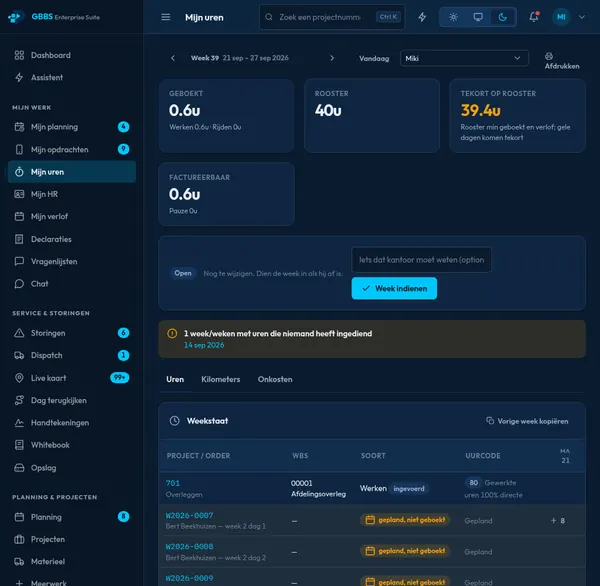Select the system theme monitor toggle
The width and height of the screenshot is (600, 586).
point(478,17)
